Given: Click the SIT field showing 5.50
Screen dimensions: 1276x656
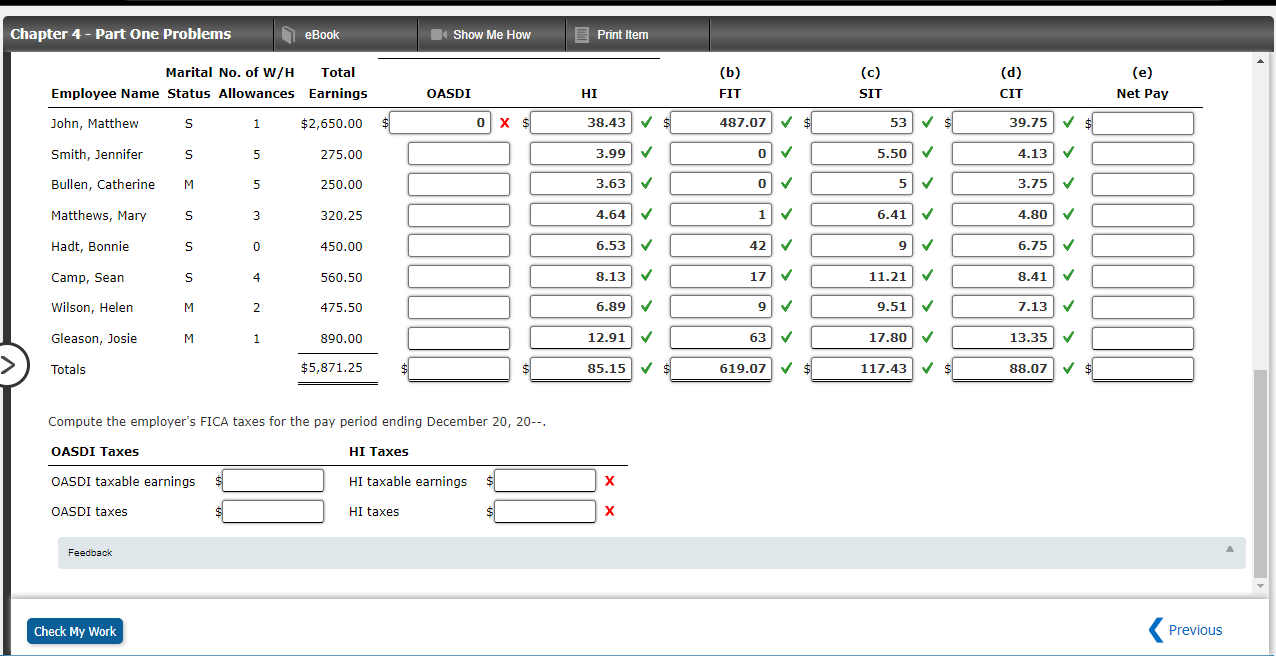Looking at the screenshot, I should (x=862, y=154).
